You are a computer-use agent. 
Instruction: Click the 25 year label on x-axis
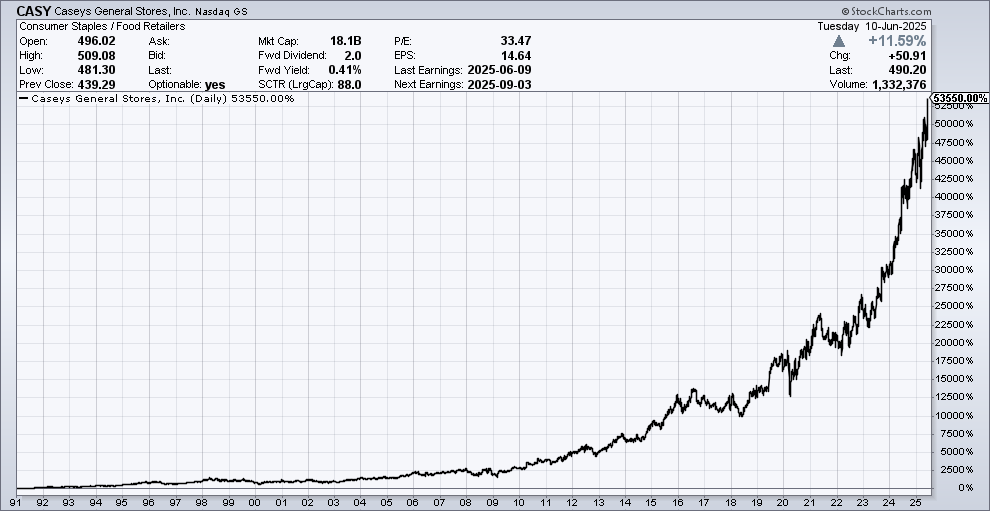(915, 504)
